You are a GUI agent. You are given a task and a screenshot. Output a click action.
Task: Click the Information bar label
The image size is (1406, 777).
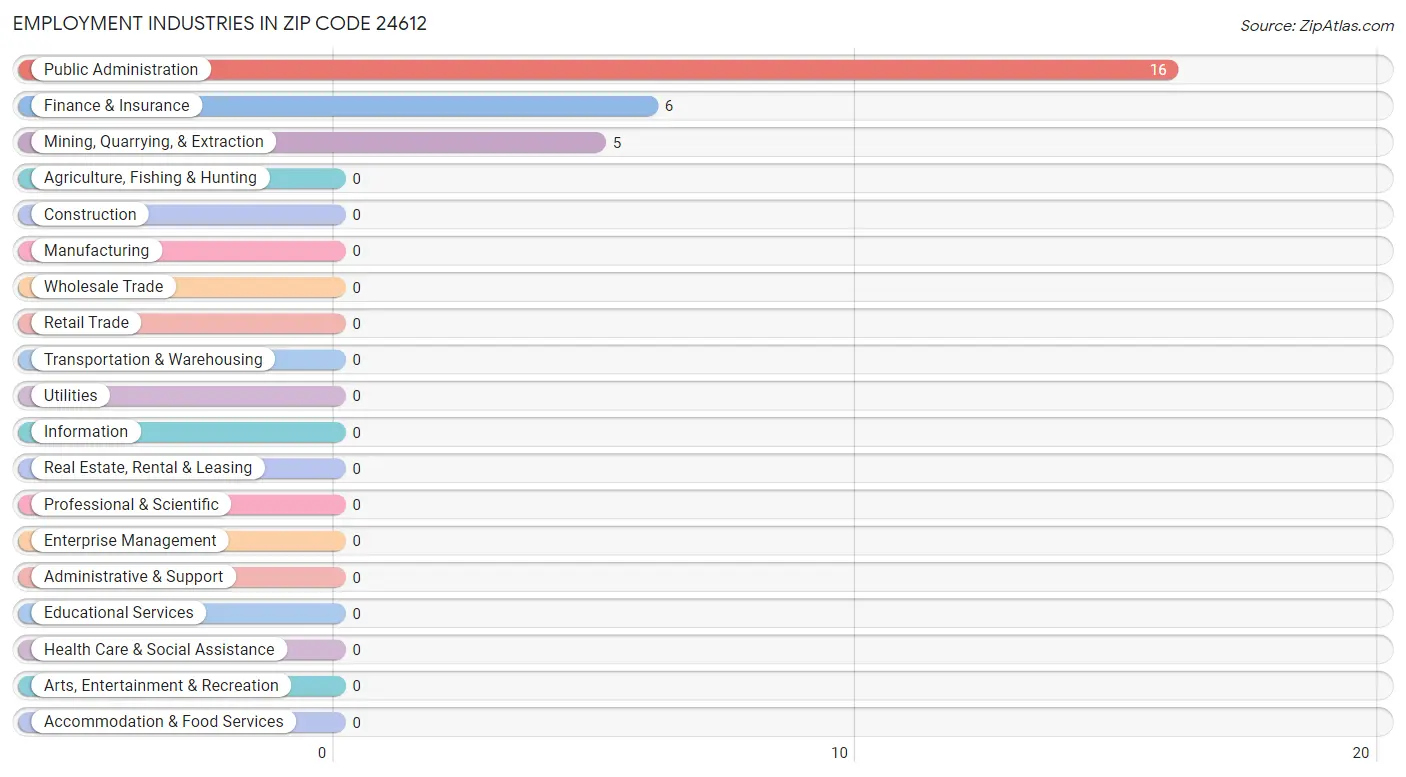(86, 432)
